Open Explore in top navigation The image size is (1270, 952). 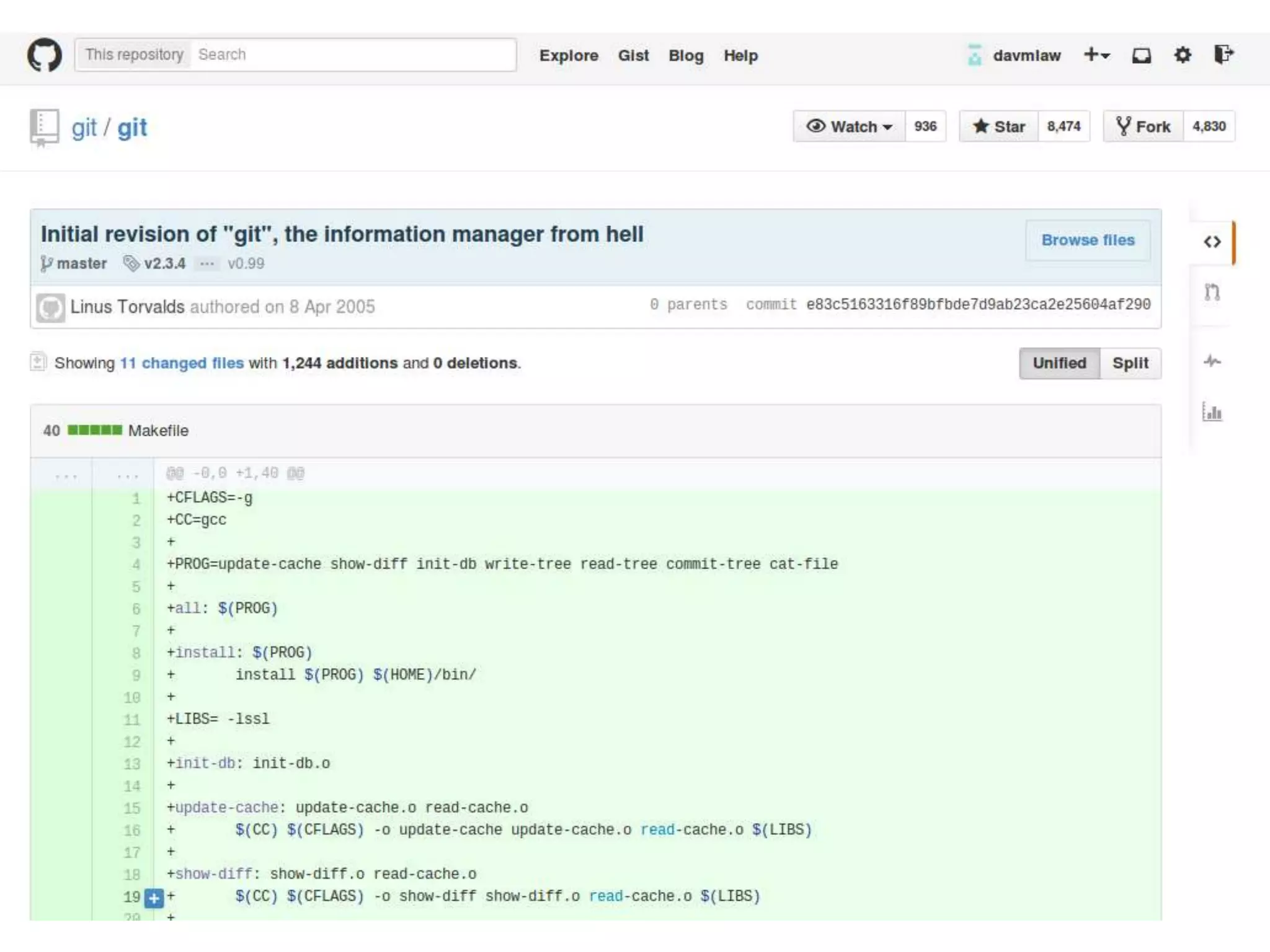[569, 56]
